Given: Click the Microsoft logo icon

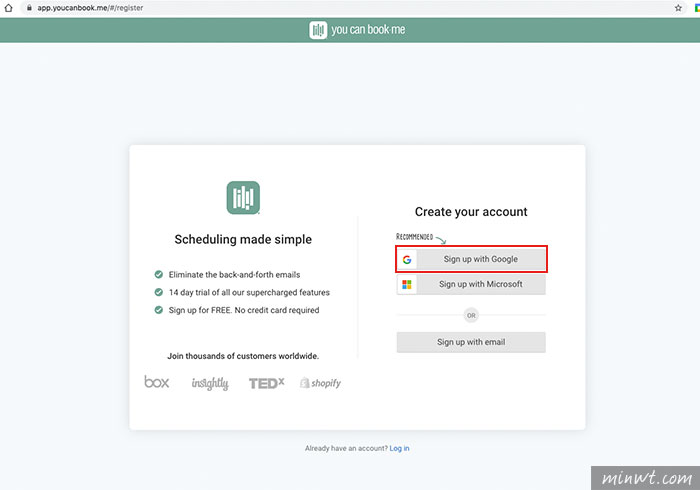Looking at the screenshot, I should (407, 285).
